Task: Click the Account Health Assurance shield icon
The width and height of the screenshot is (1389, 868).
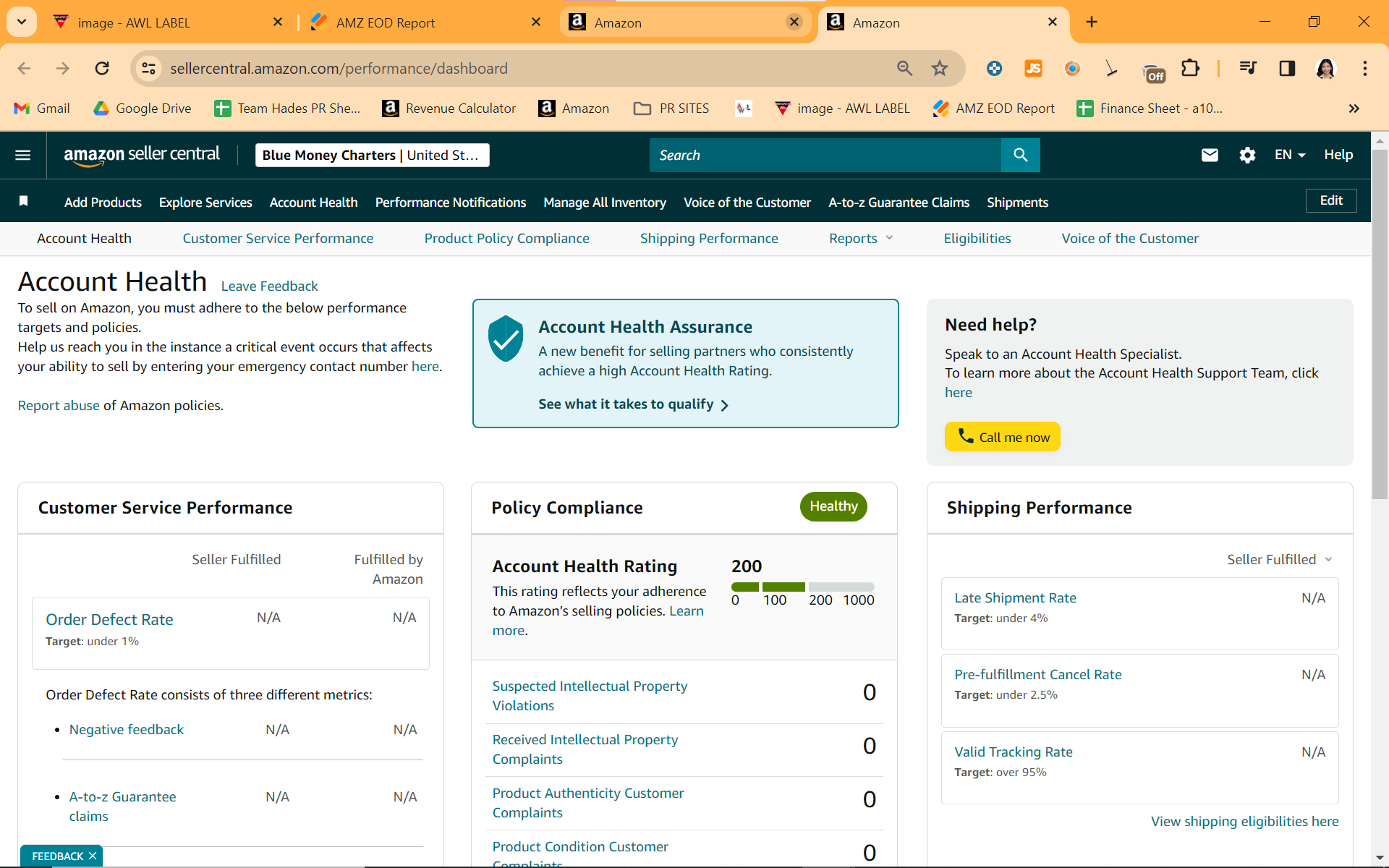Action: [x=506, y=339]
